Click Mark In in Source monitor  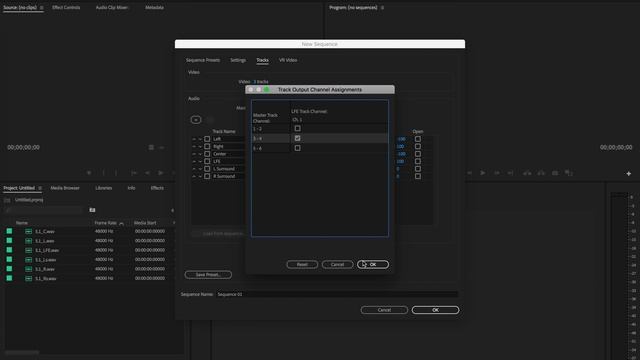tap(104, 173)
